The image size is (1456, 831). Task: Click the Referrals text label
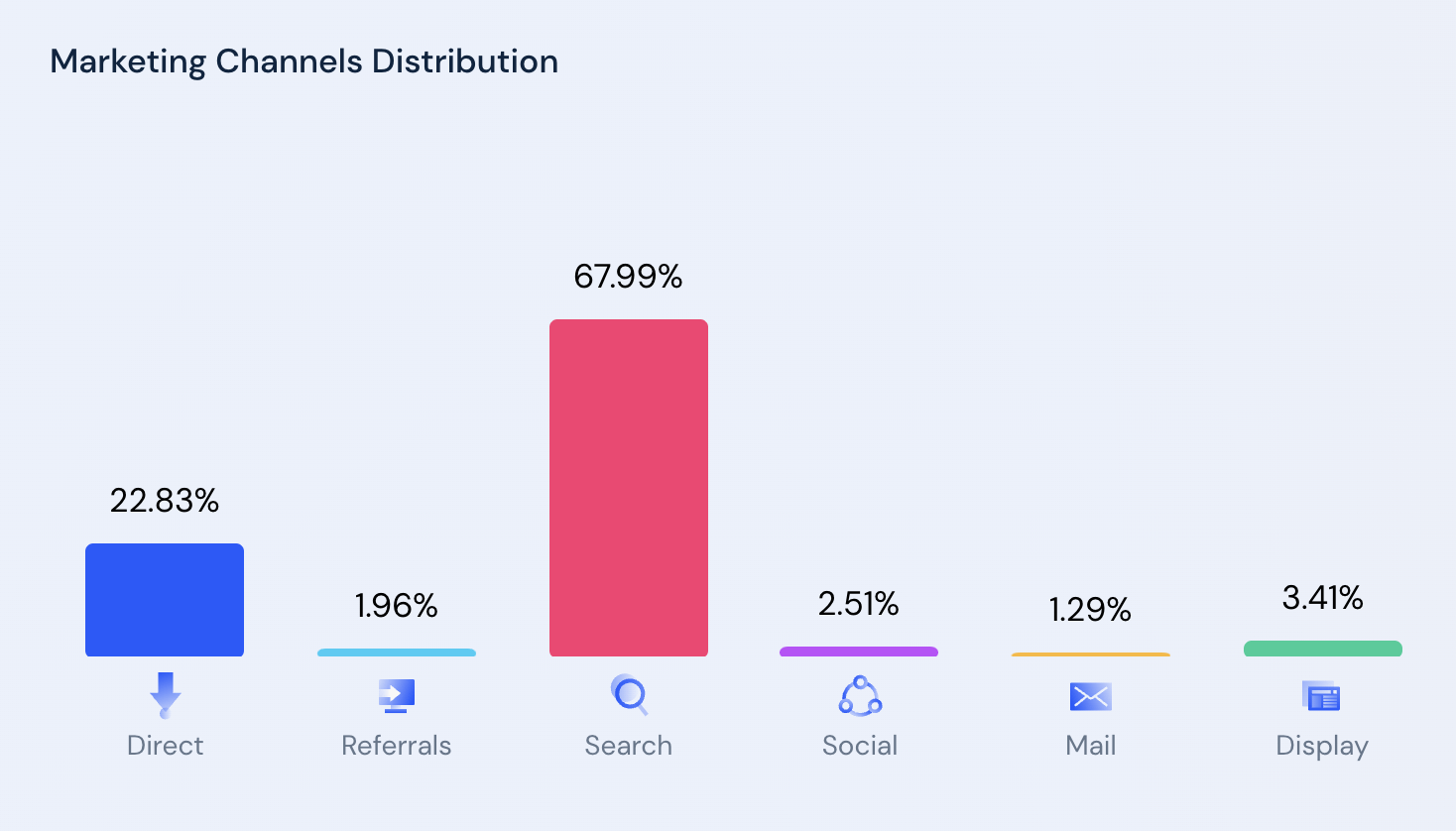click(x=397, y=746)
